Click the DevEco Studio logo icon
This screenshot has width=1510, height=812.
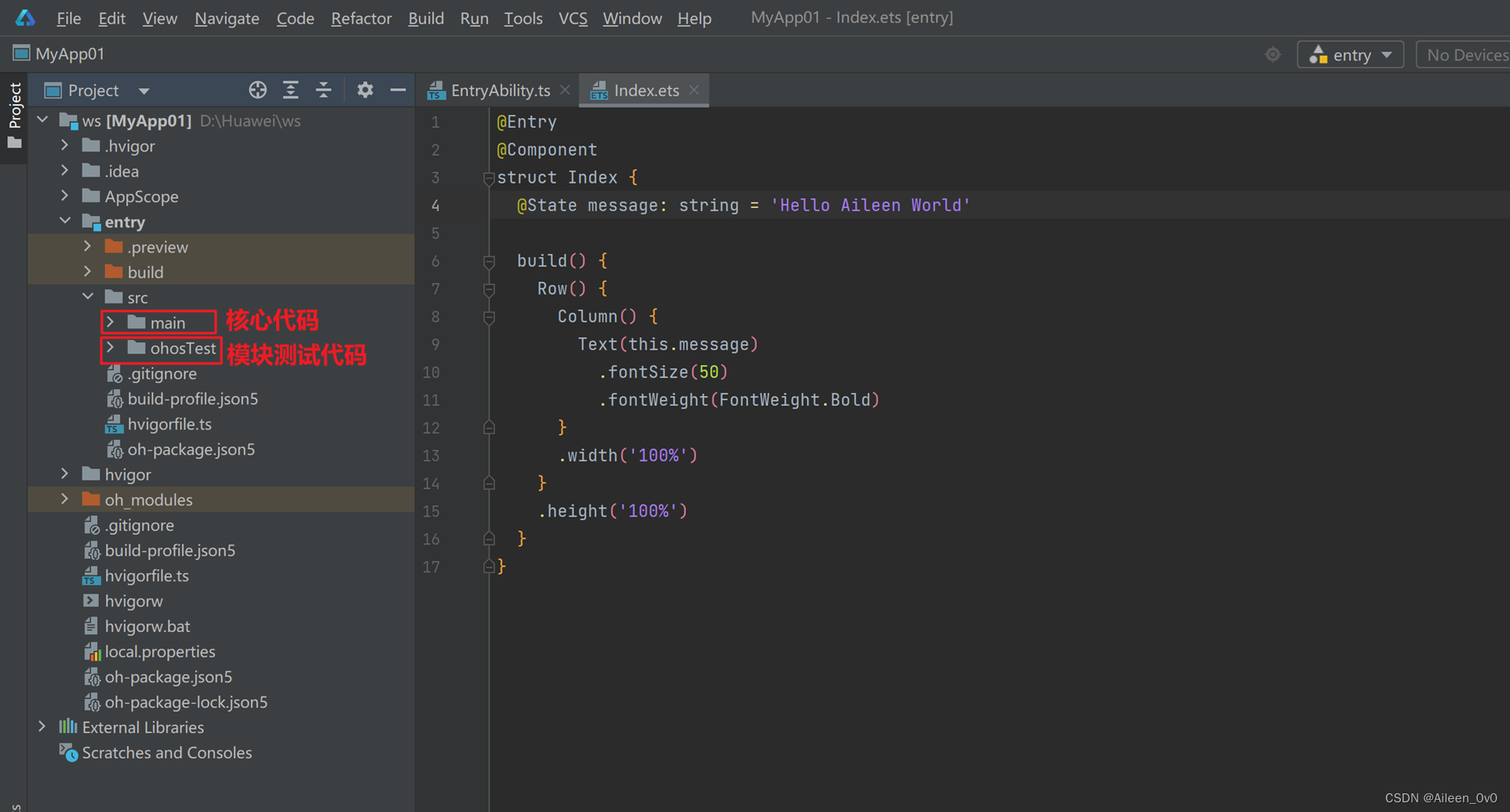[x=25, y=17]
